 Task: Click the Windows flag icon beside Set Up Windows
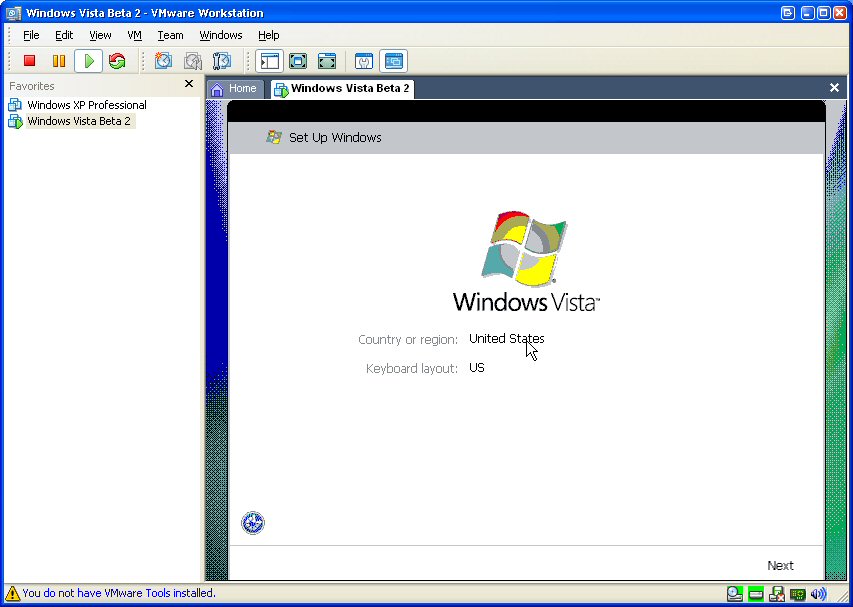(274, 137)
